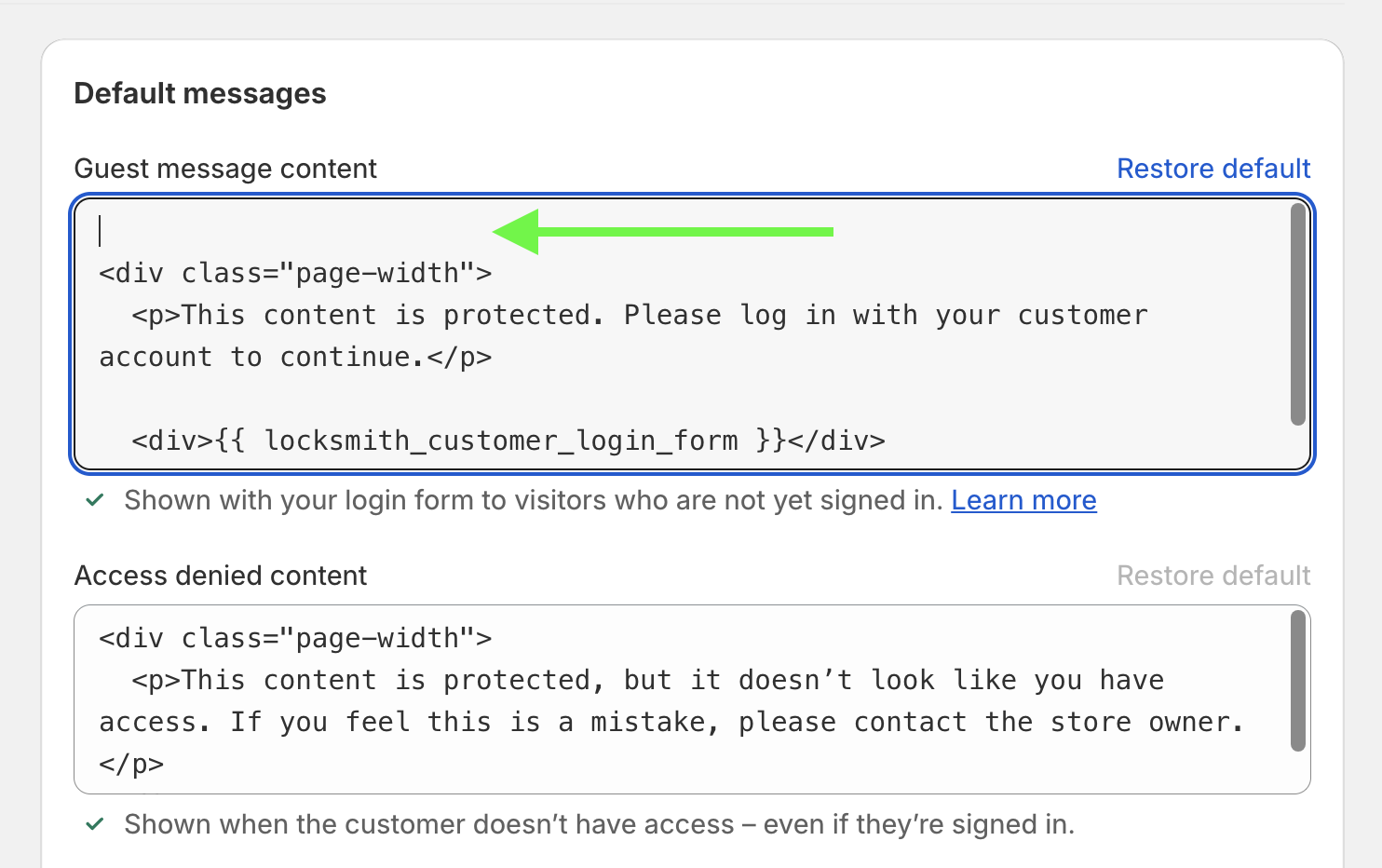1382x868 pixels.
Task: Click the checkmark icon beside access denied hint
Action: click(94, 824)
